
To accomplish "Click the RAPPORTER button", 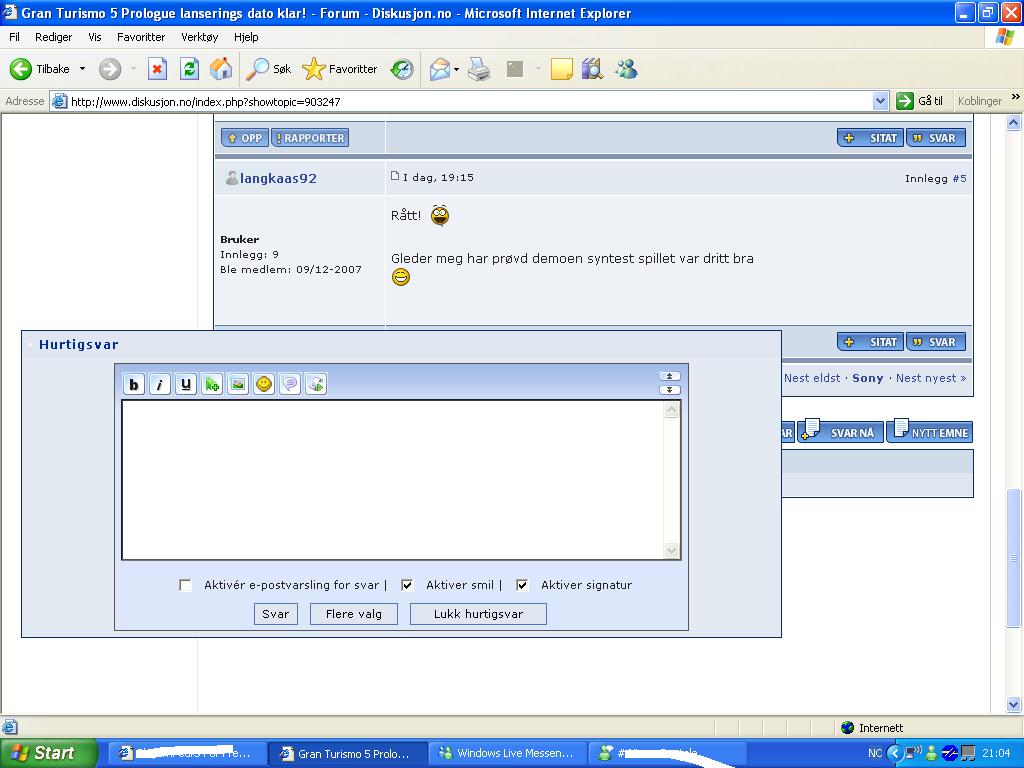I will (x=310, y=138).
